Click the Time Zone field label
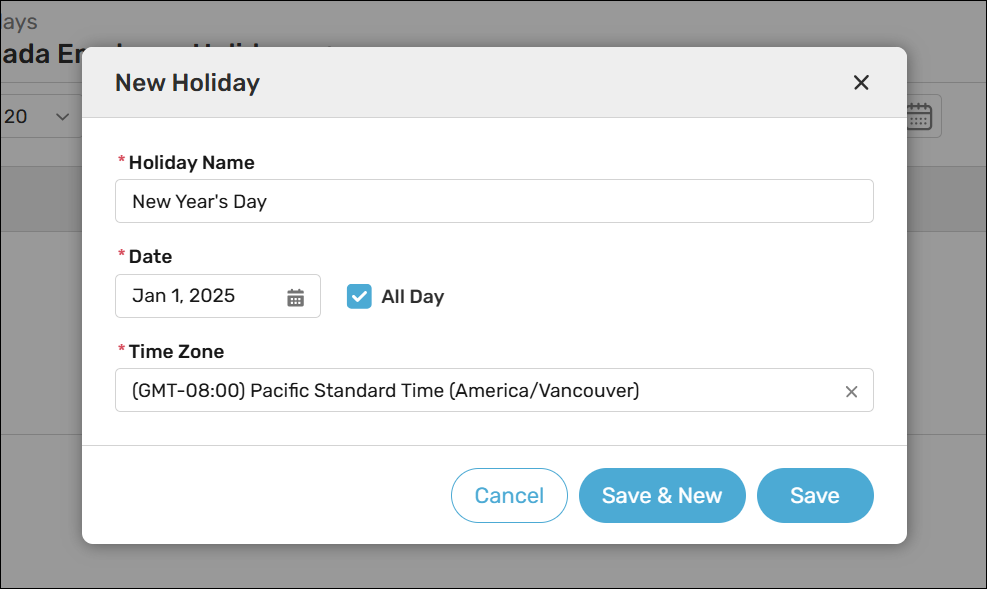Screen dimensions: 987x589 point(176,352)
